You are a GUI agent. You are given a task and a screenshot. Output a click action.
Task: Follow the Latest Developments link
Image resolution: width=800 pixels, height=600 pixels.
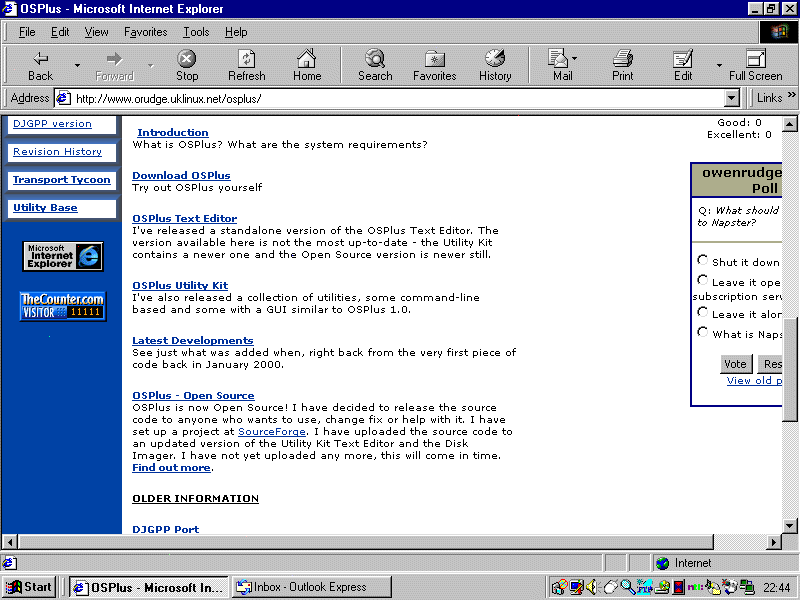[193, 341]
